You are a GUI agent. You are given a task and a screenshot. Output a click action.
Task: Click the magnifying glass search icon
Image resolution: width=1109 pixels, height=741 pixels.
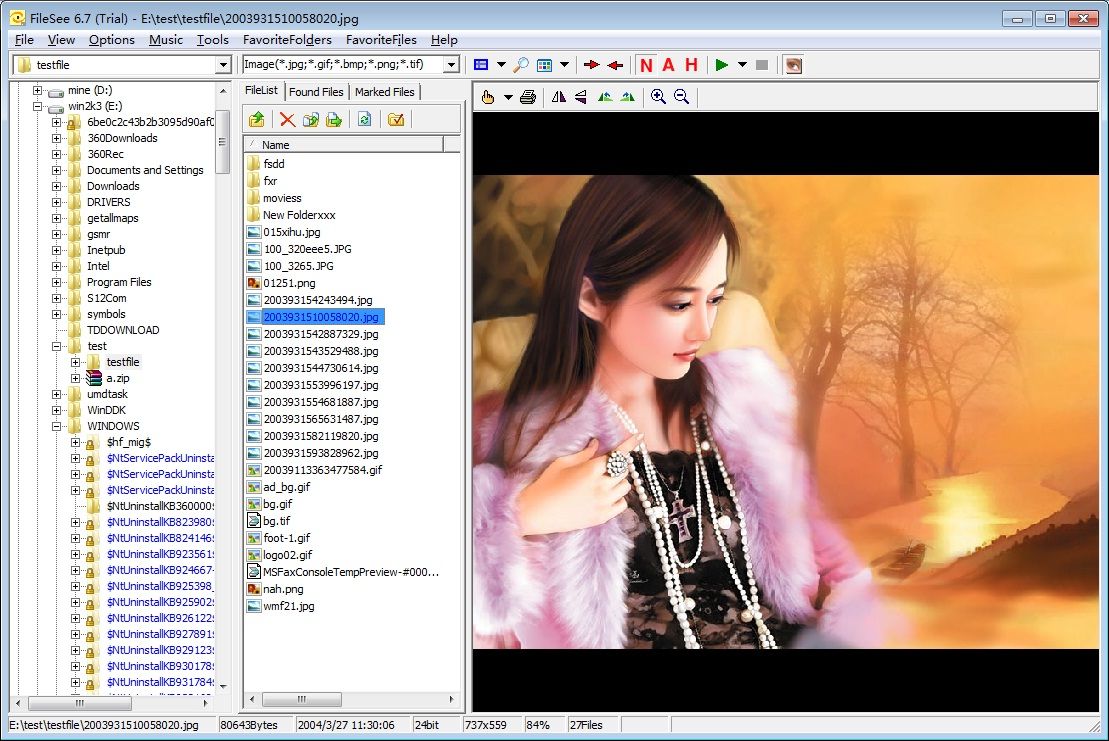[521, 65]
